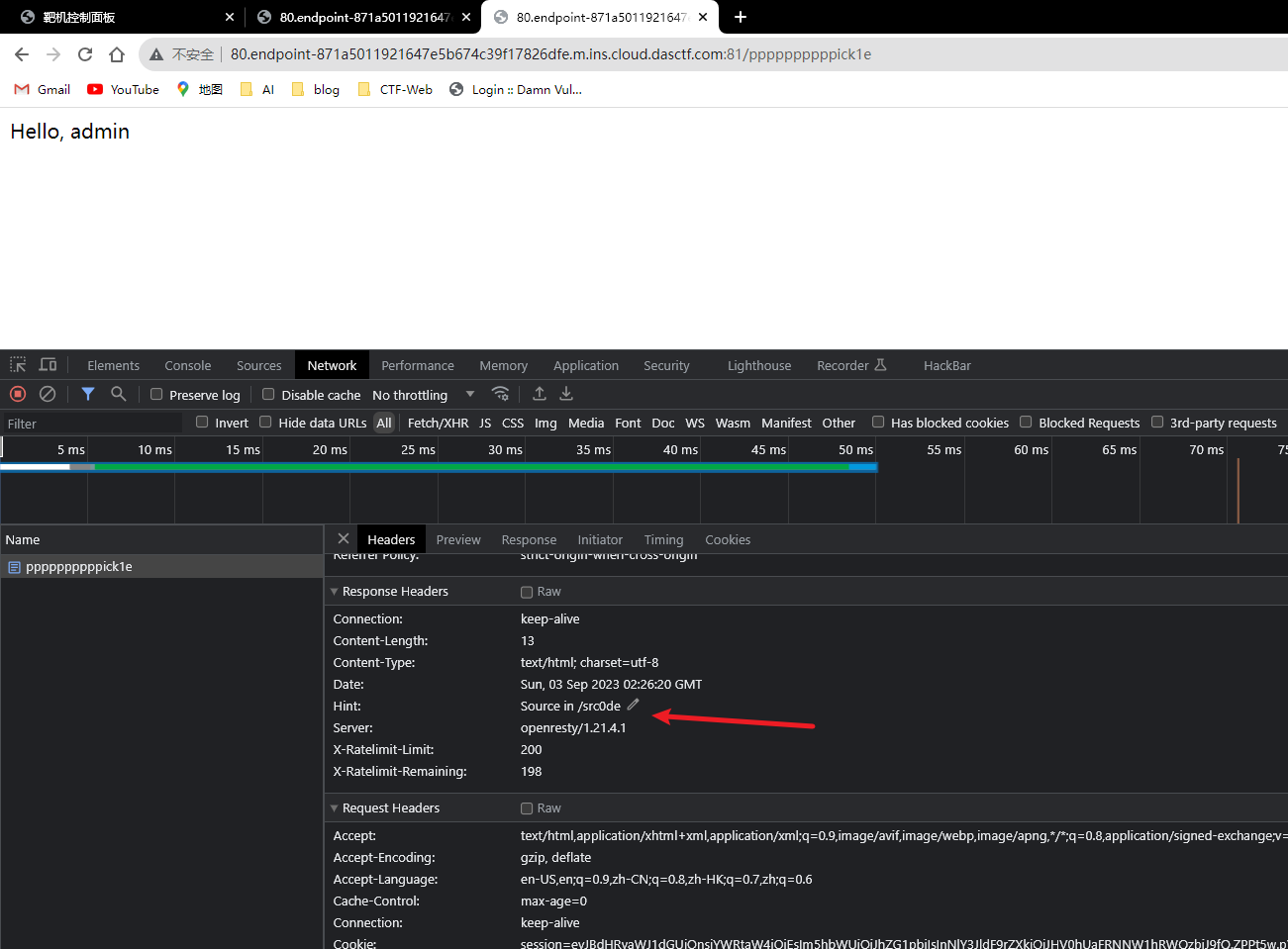1288x949 pixels.
Task: Go to the browser home page icon
Action: point(117,54)
